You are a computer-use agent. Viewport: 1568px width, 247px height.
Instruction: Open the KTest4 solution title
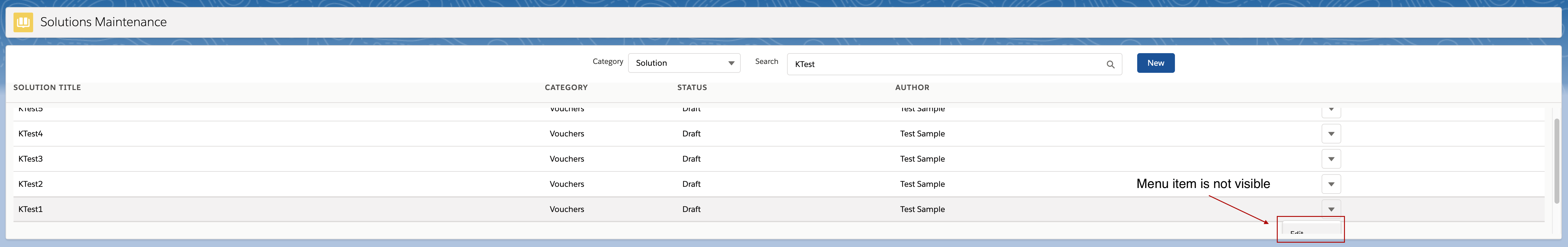pos(30,134)
